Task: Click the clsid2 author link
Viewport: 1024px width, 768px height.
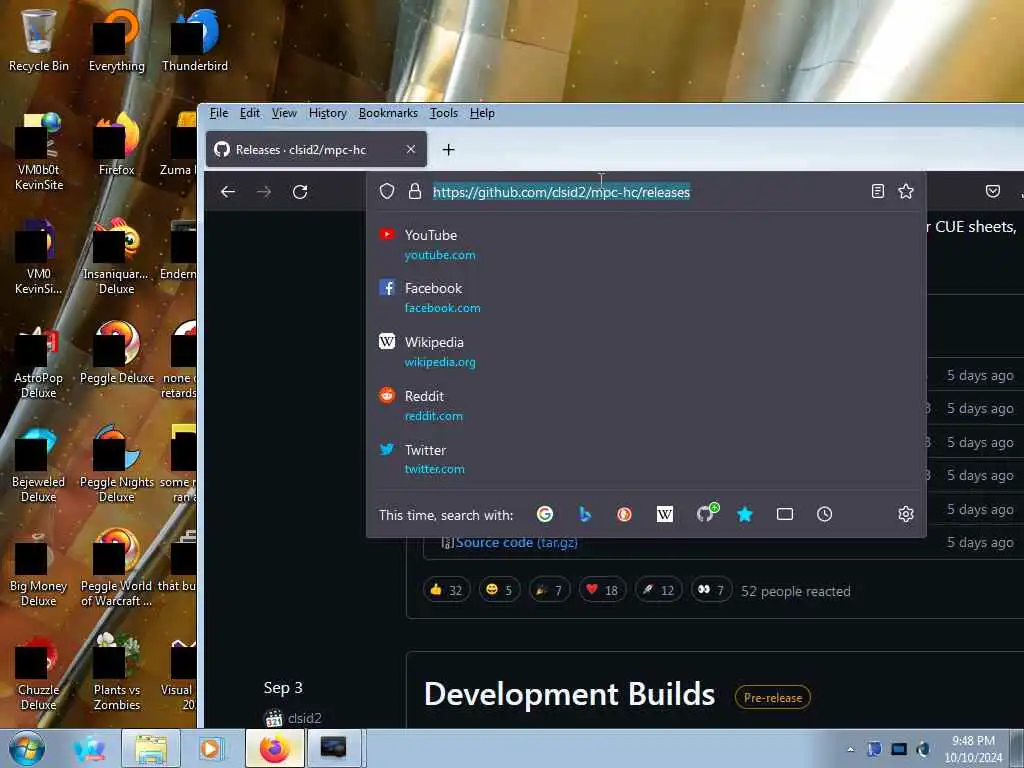Action: (304, 718)
